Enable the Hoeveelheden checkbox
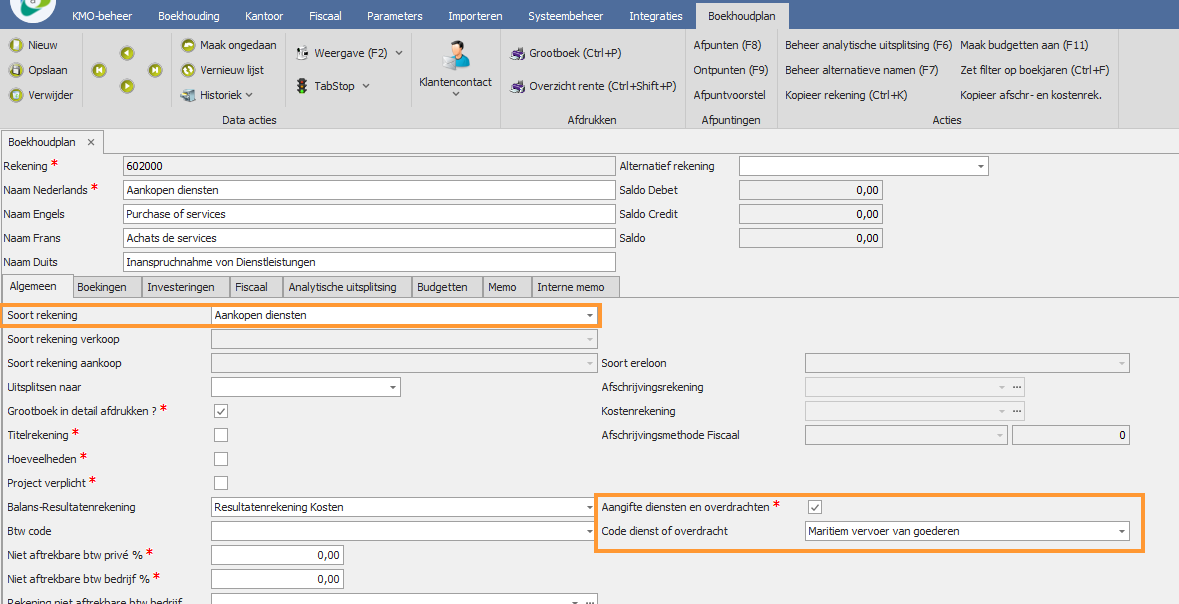1179x604 pixels. tap(221, 459)
